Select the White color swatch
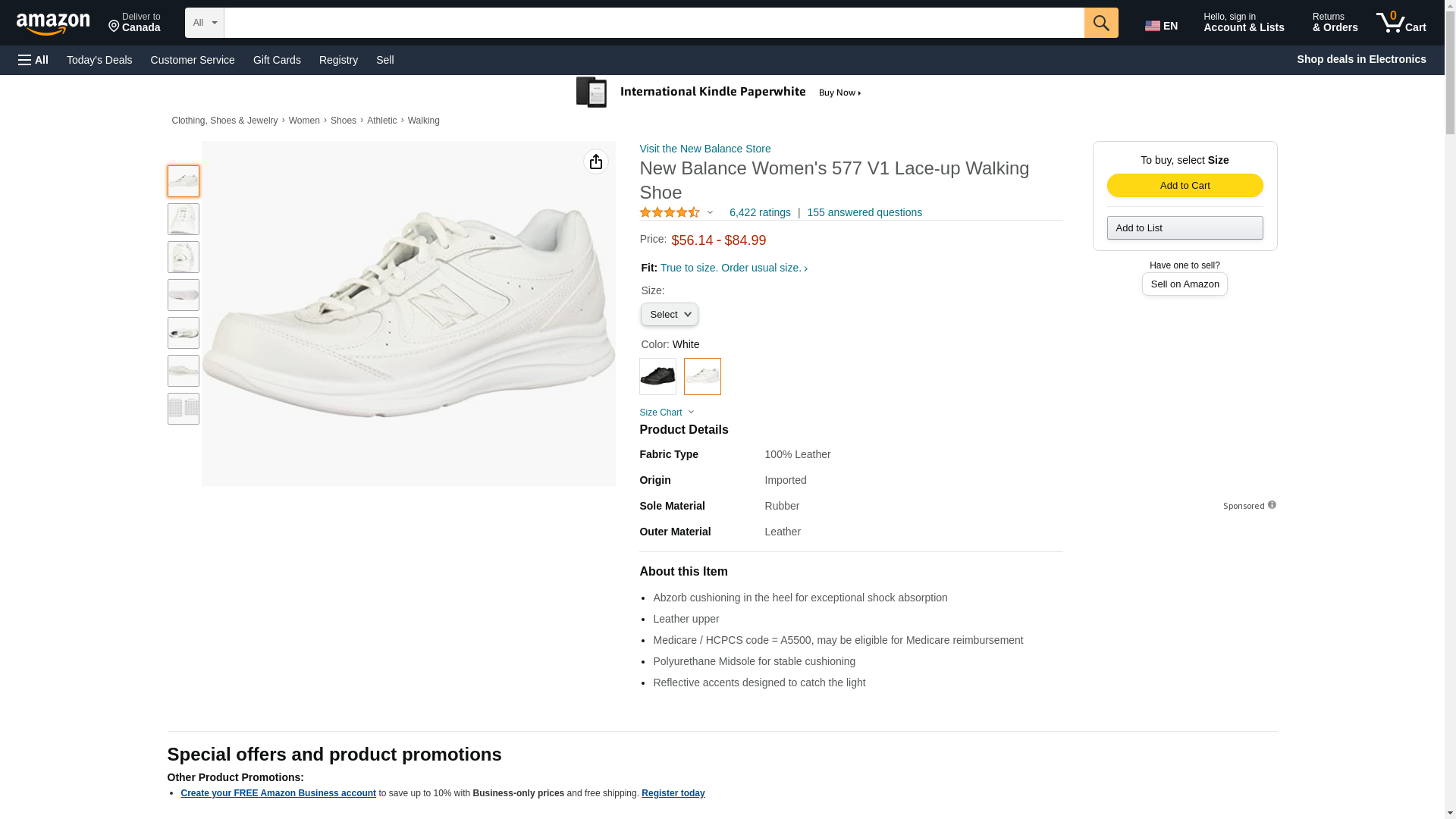 tap(702, 376)
